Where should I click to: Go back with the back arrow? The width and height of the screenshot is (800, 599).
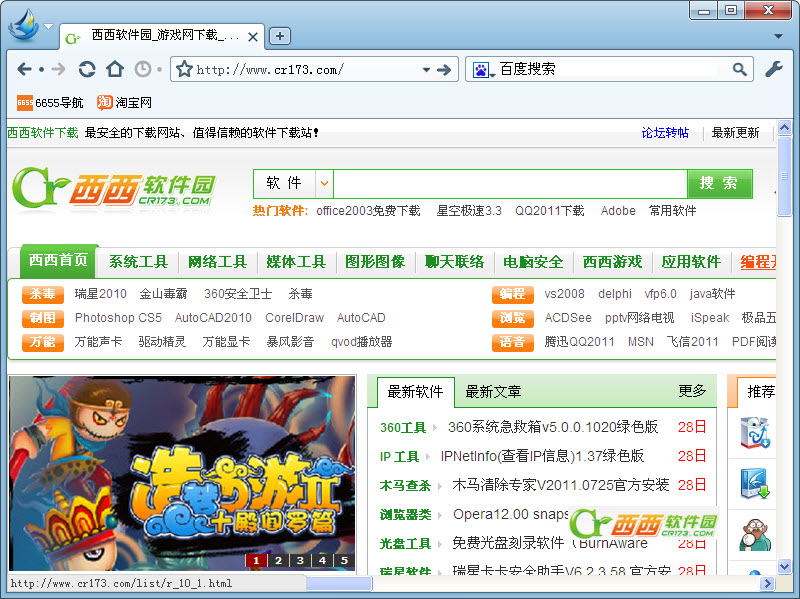[24, 69]
